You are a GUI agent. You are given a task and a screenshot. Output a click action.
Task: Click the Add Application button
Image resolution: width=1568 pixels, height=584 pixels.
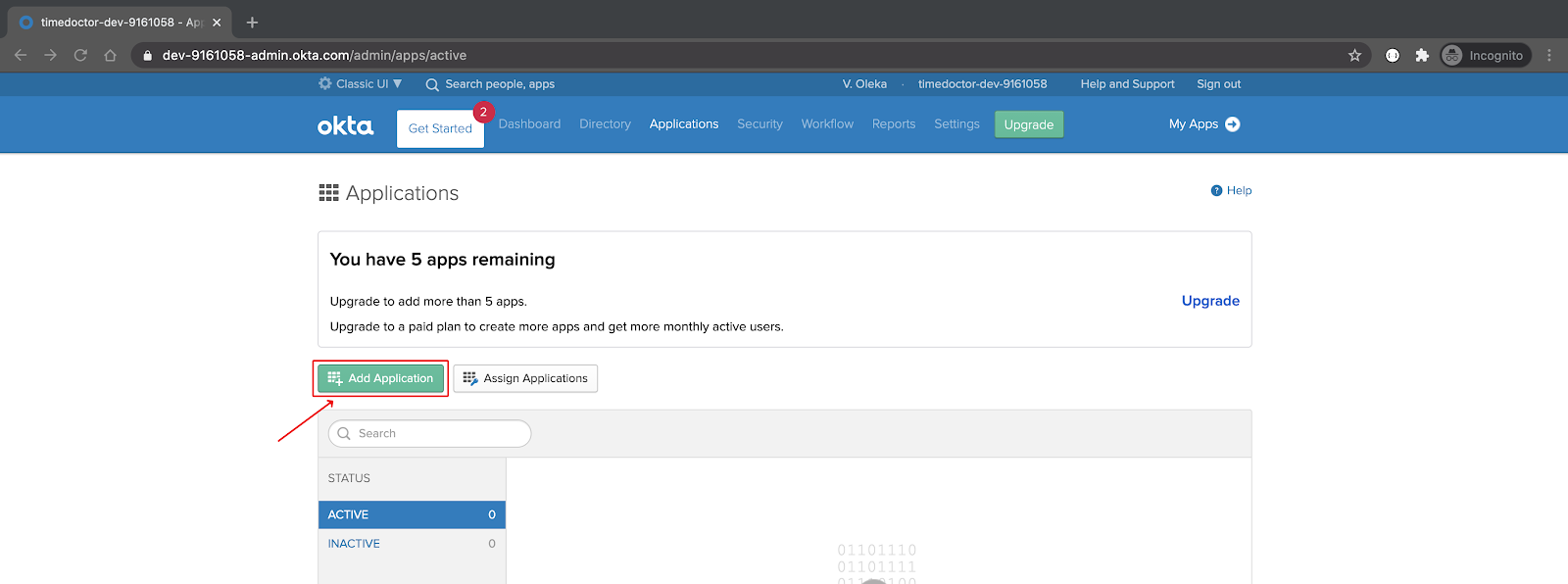click(x=381, y=378)
